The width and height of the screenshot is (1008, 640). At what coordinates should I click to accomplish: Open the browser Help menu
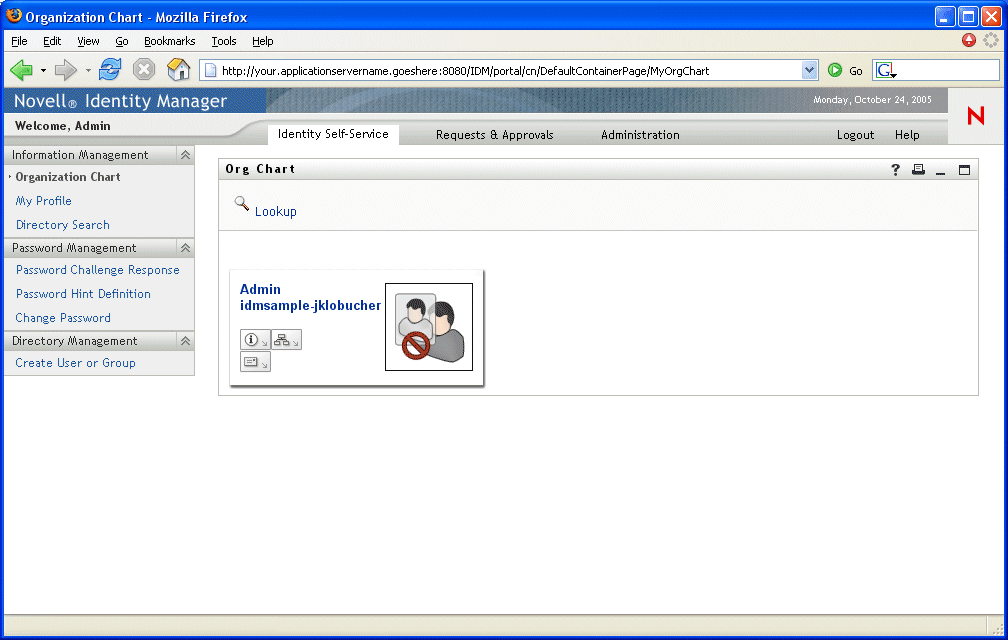262,41
